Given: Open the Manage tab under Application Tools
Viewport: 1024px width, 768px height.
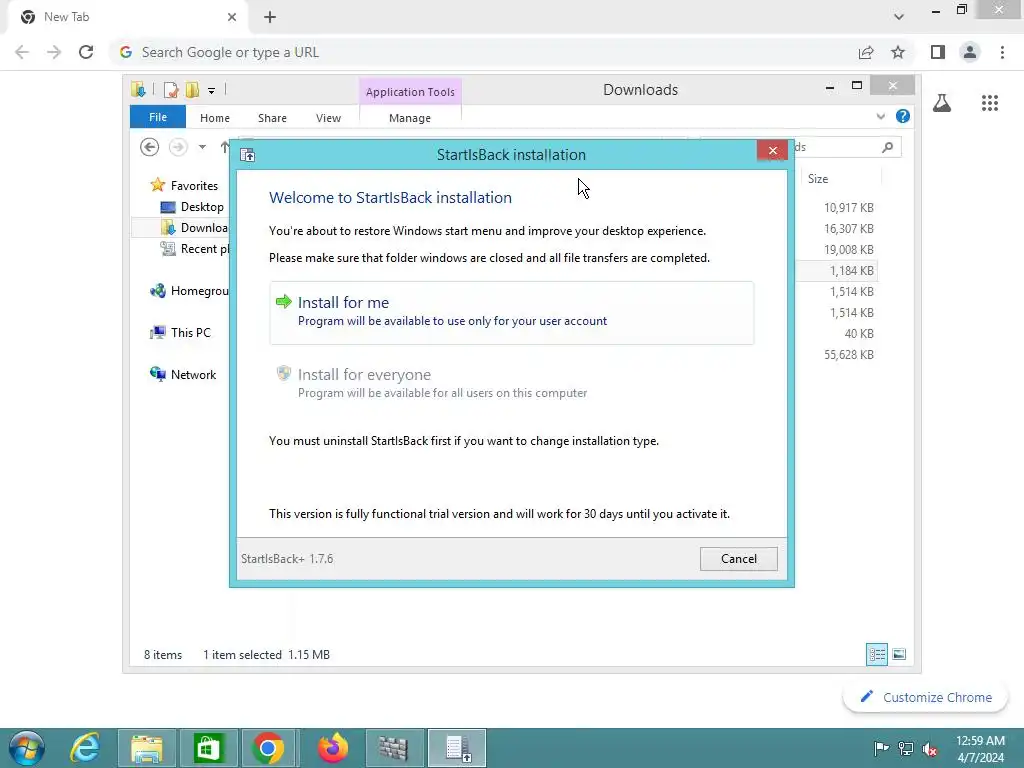Looking at the screenshot, I should coord(409,118).
